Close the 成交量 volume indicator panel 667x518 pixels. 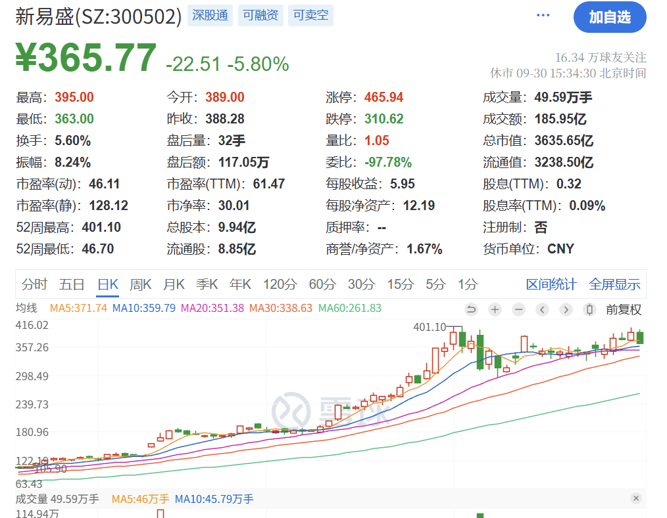635,498
